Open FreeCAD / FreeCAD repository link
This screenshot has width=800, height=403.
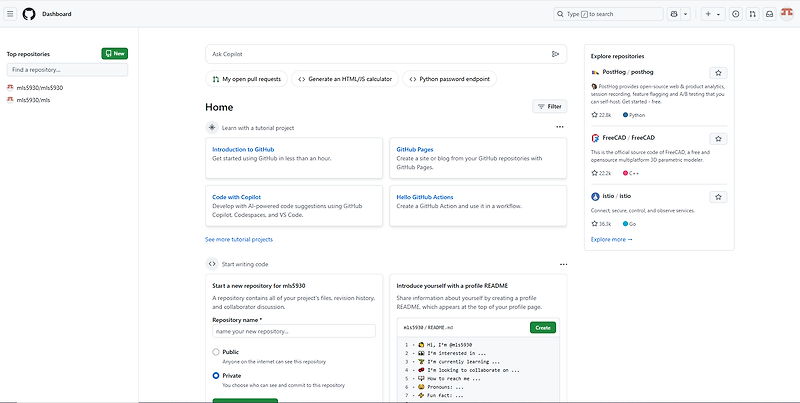click(629, 138)
